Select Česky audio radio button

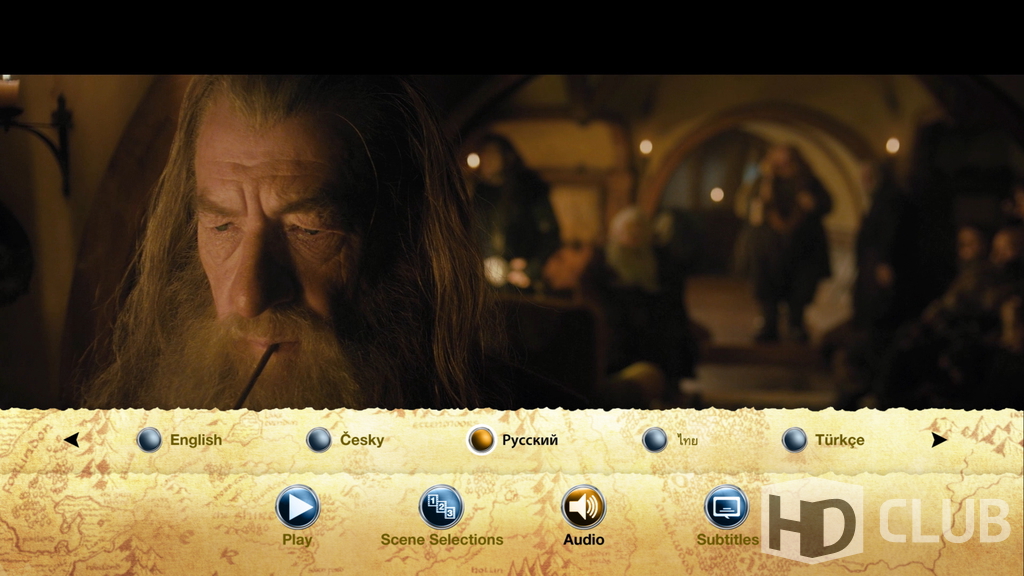319,440
